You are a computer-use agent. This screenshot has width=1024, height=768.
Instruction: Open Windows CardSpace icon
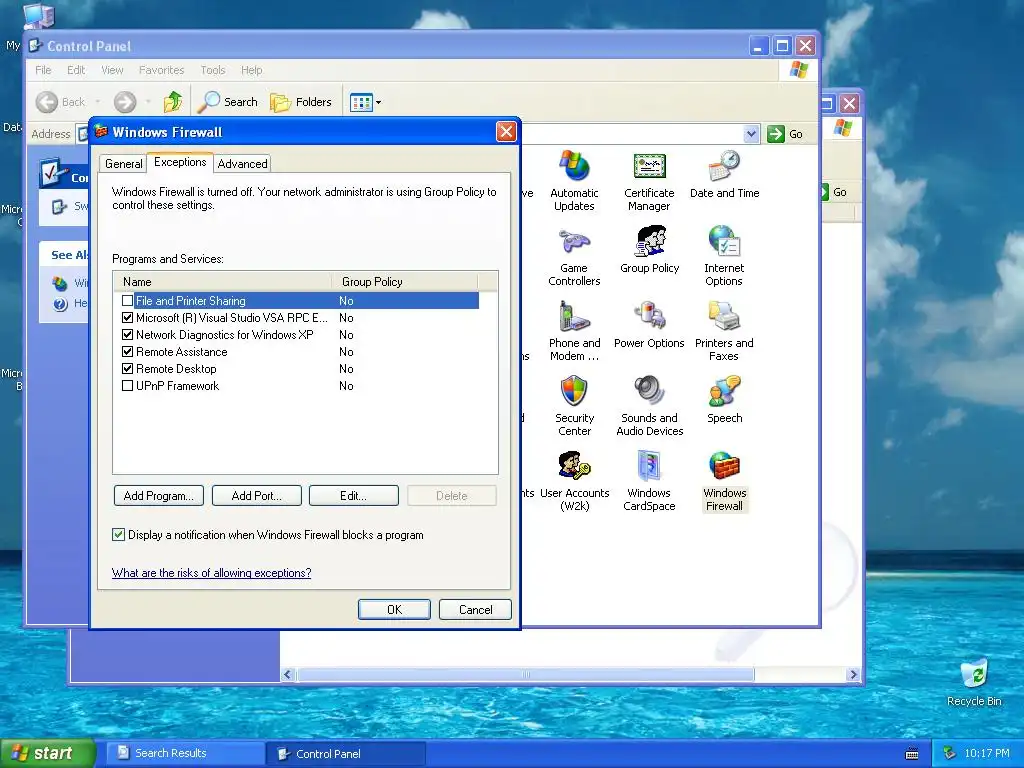[649, 481]
